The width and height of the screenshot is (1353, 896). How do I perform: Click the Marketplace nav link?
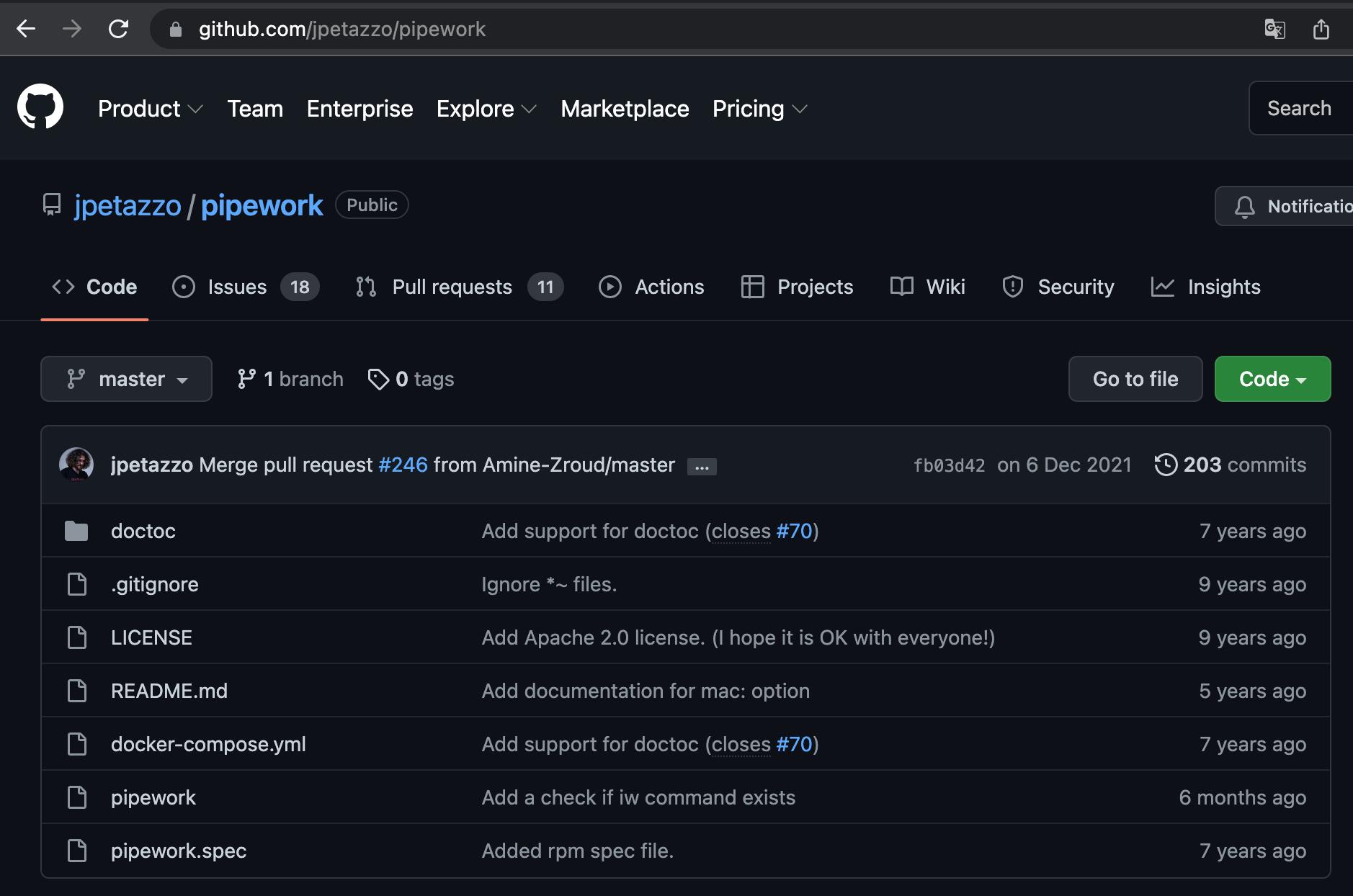(625, 109)
